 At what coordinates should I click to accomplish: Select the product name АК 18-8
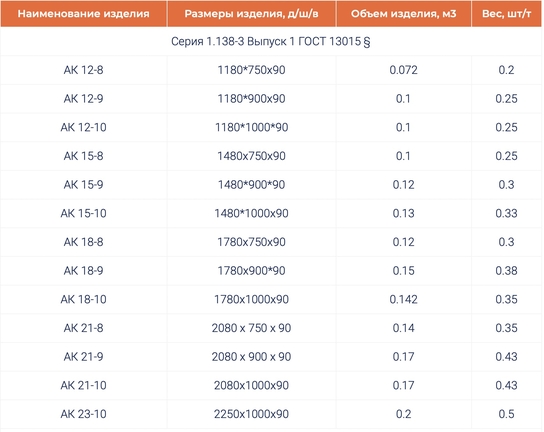tap(84, 242)
